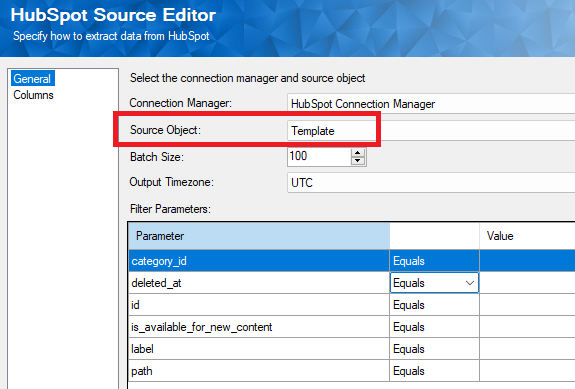Click the Value cell for deleted_at

click(527, 283)
